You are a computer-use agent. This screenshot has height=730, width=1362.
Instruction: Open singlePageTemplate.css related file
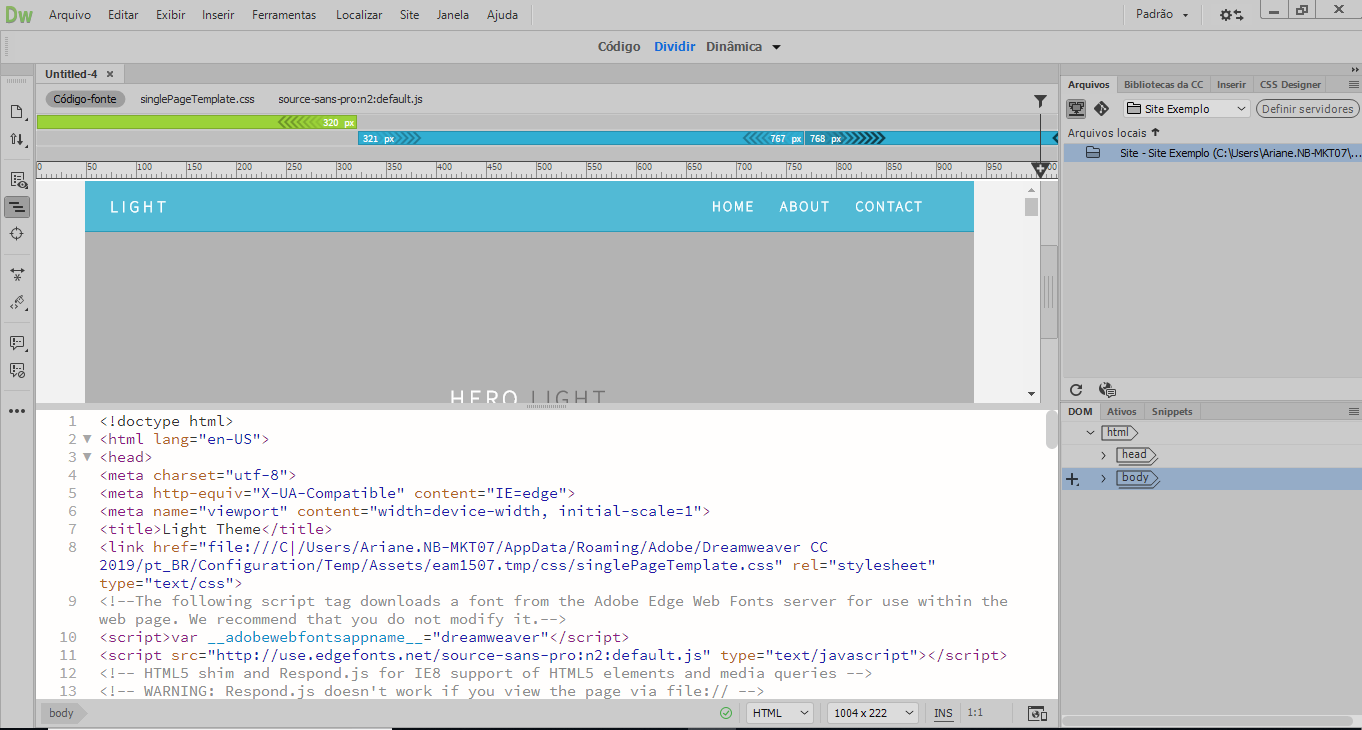[197, 99]
